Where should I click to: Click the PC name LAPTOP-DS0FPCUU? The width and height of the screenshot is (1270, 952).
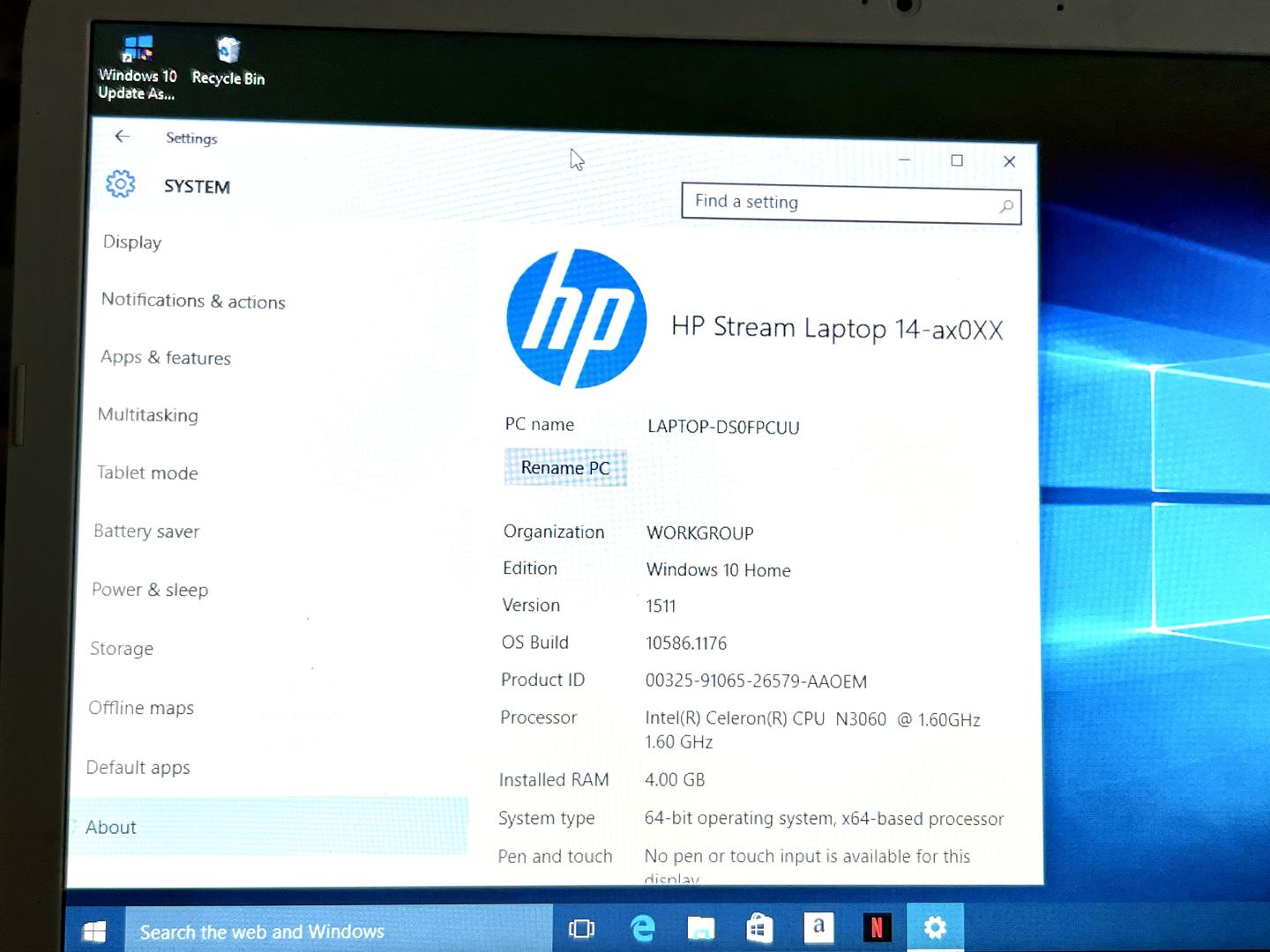(723, 427)
